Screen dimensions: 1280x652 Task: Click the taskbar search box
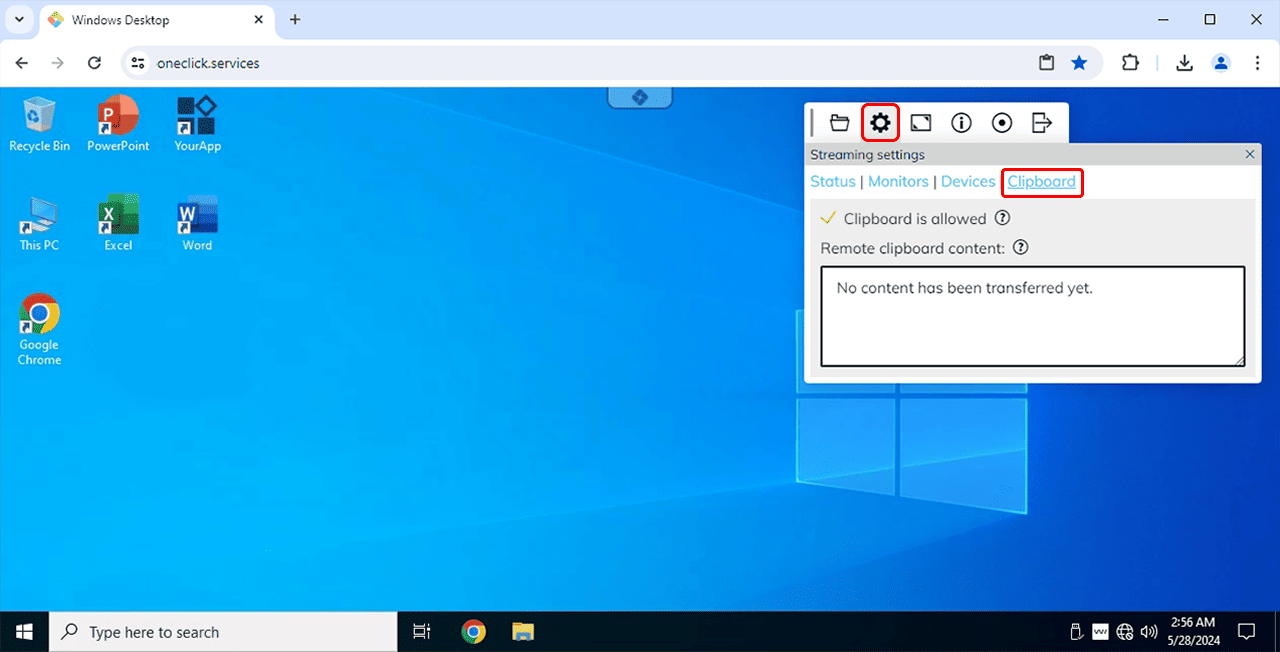tap(223, 631)
